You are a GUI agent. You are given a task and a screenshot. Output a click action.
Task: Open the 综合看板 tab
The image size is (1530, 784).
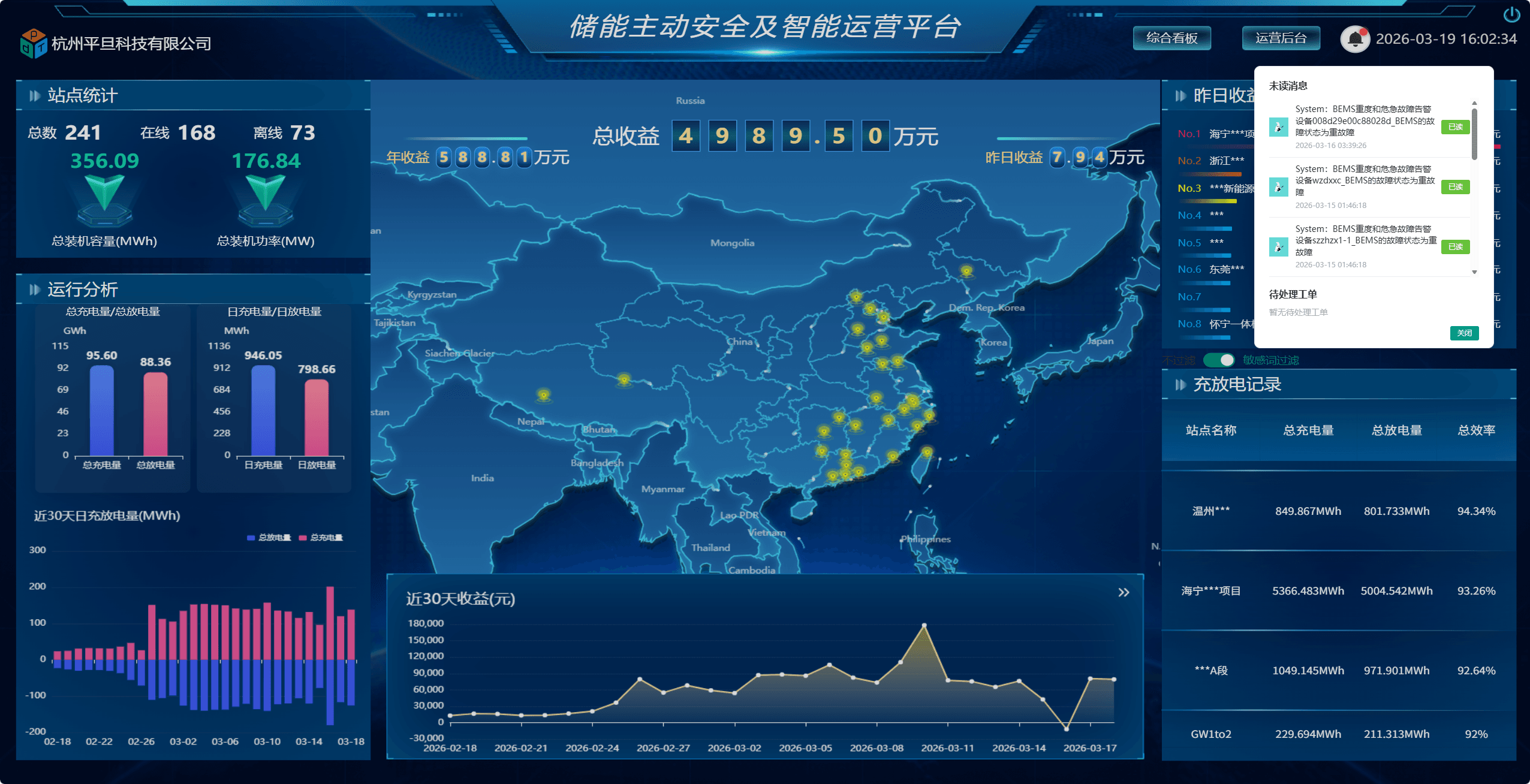tap(1171, 38)
